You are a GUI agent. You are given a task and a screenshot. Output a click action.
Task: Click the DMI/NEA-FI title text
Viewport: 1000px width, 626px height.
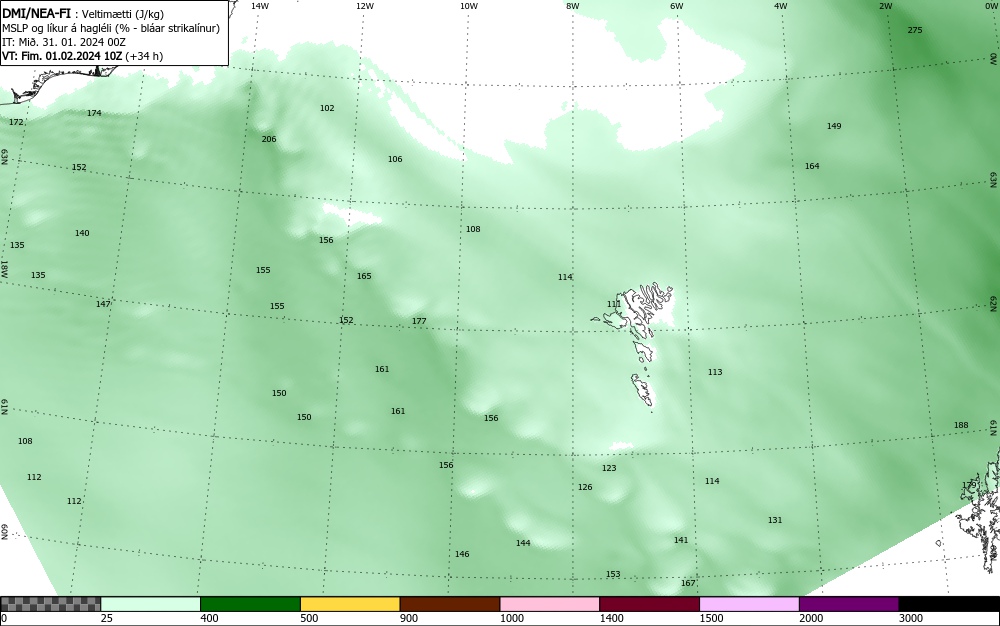[36, 15]
